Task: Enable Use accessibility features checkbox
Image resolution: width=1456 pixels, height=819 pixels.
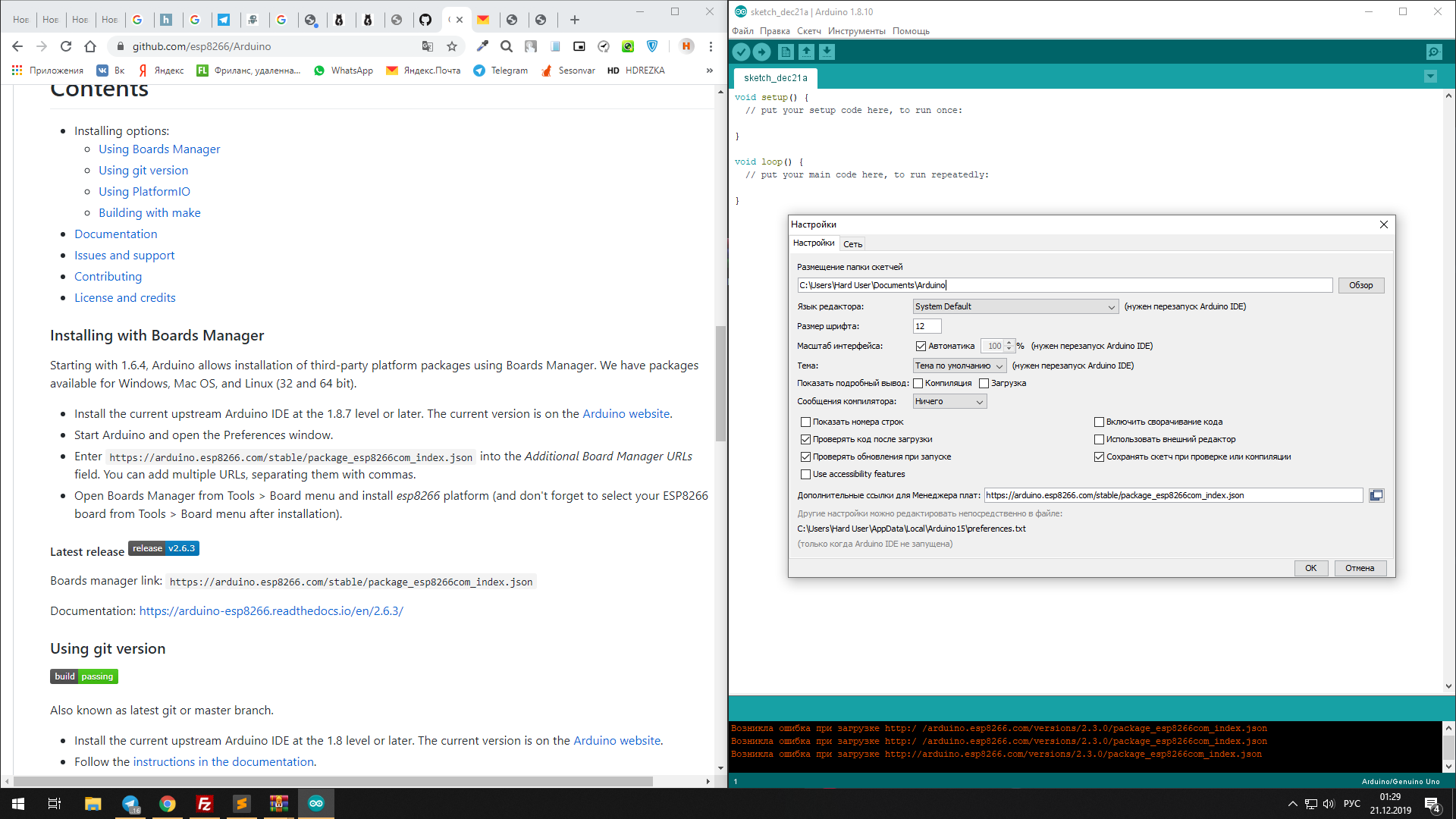Action: (x=805, y=474)
